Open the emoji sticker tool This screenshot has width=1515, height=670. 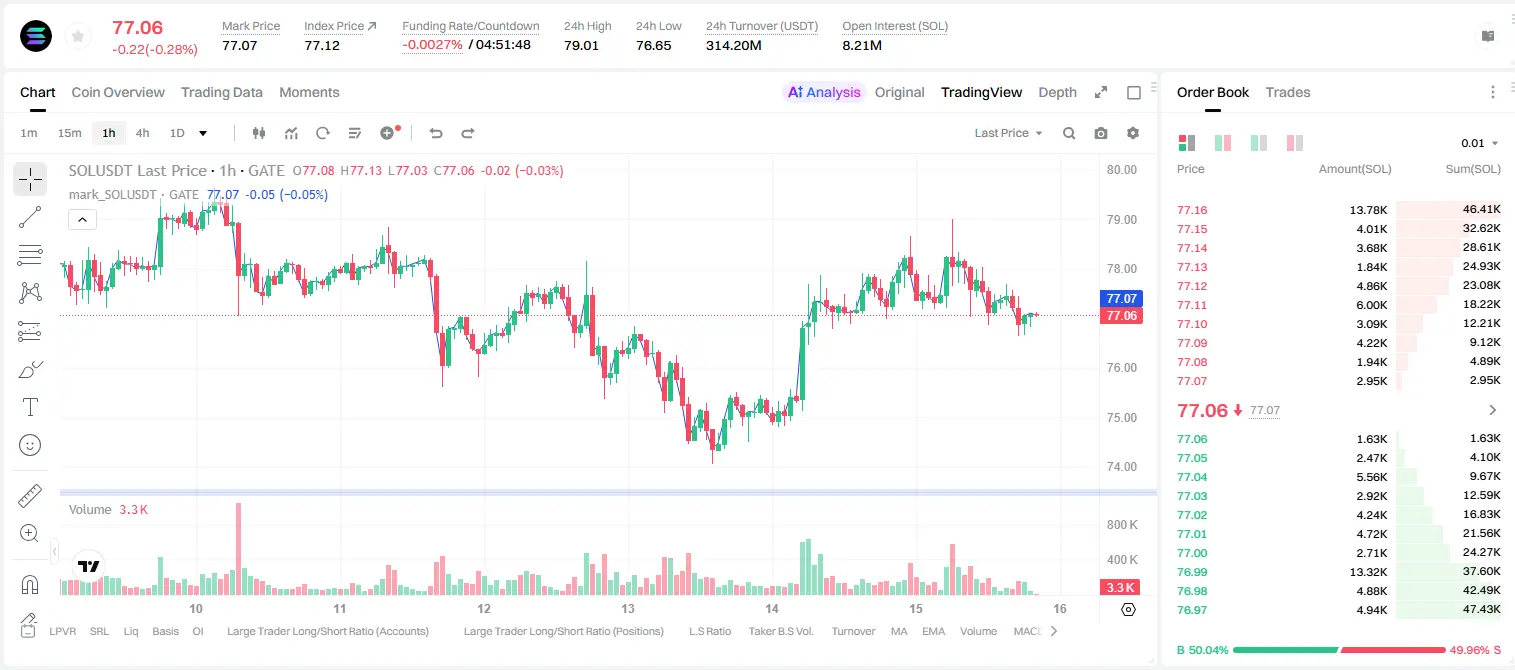click(x=30, y=445)
